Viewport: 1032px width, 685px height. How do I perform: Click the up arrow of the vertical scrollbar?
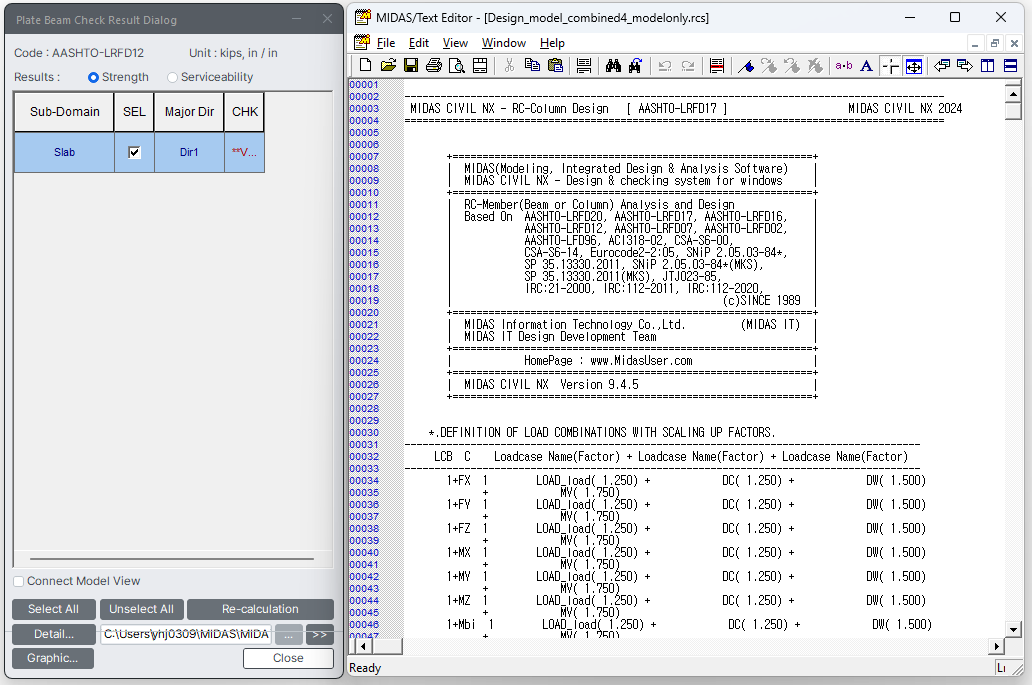click(x=1014, y=94)
